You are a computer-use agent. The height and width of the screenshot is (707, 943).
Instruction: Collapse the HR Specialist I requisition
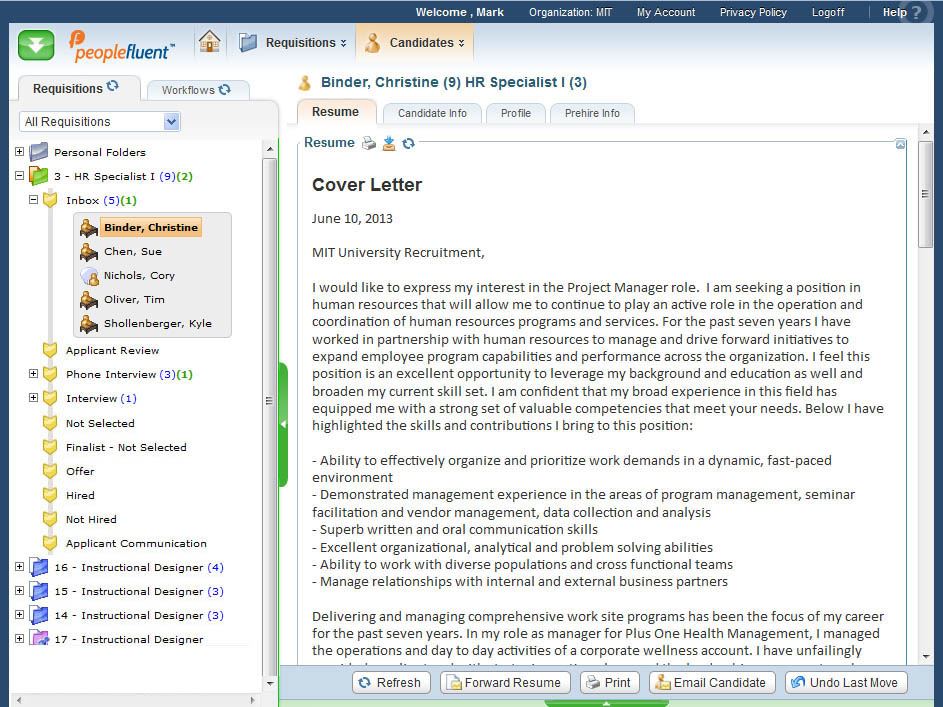[19, 176]
